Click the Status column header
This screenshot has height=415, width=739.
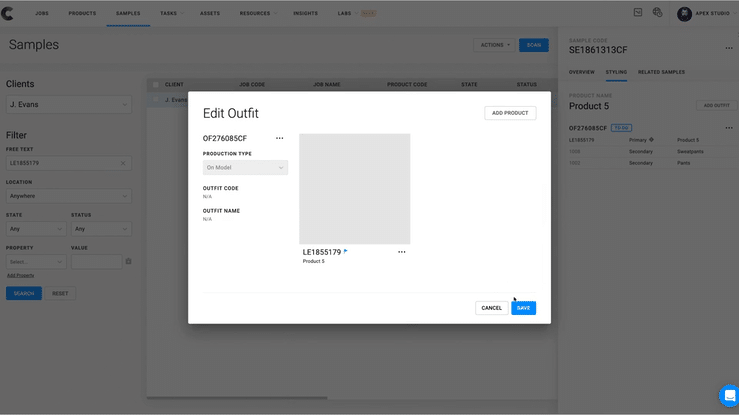[x=526, y=85]
